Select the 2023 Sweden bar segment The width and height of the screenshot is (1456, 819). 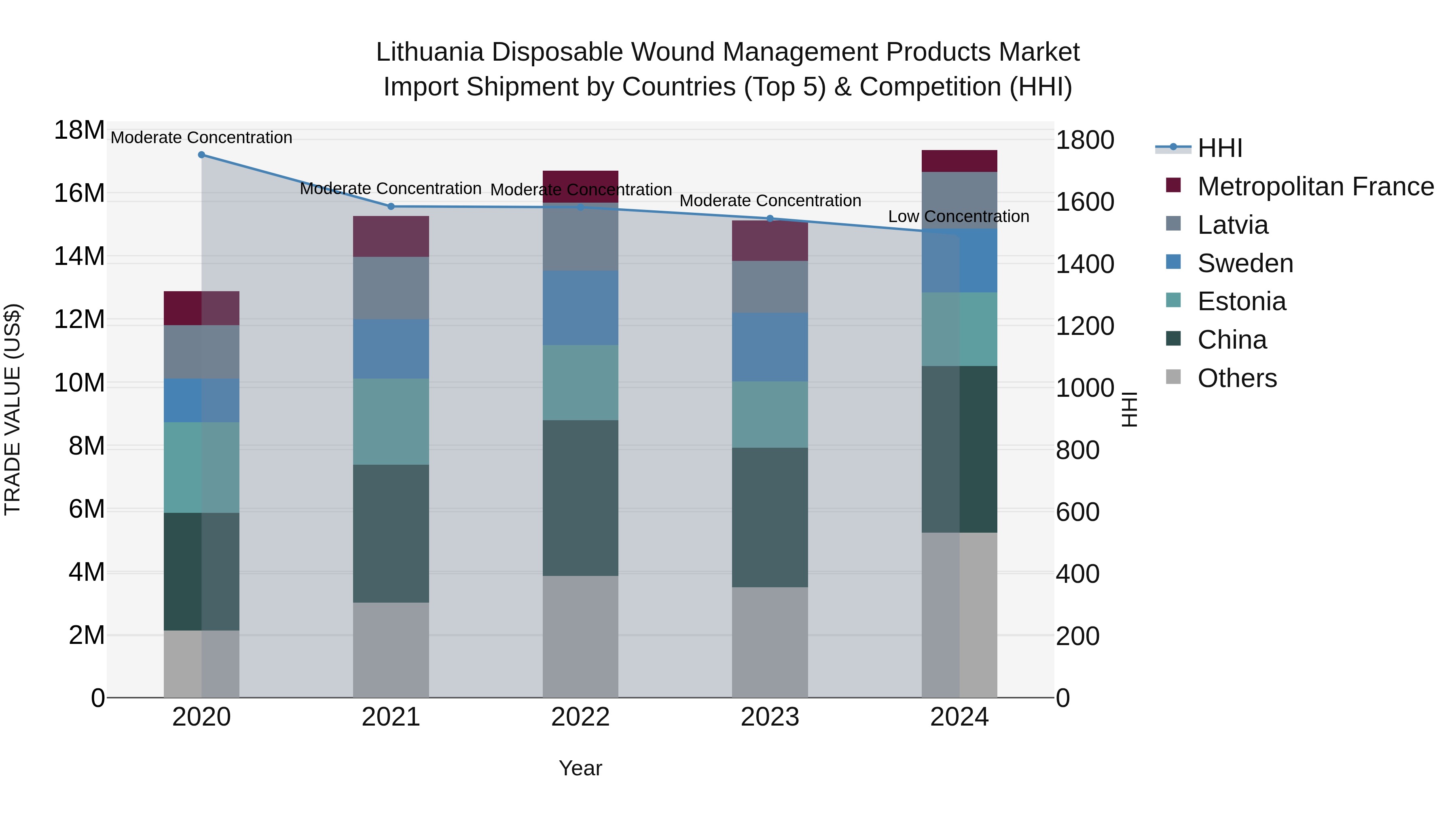770,347
